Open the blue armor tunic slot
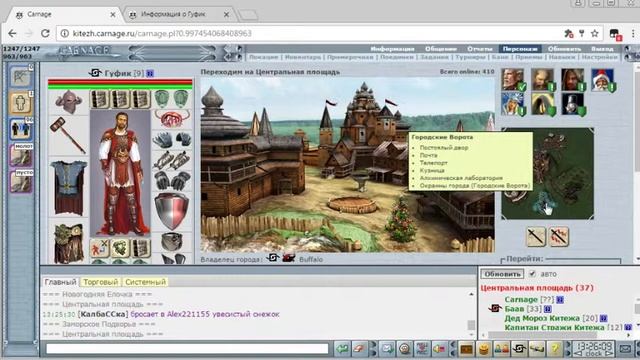 (68, 187)
